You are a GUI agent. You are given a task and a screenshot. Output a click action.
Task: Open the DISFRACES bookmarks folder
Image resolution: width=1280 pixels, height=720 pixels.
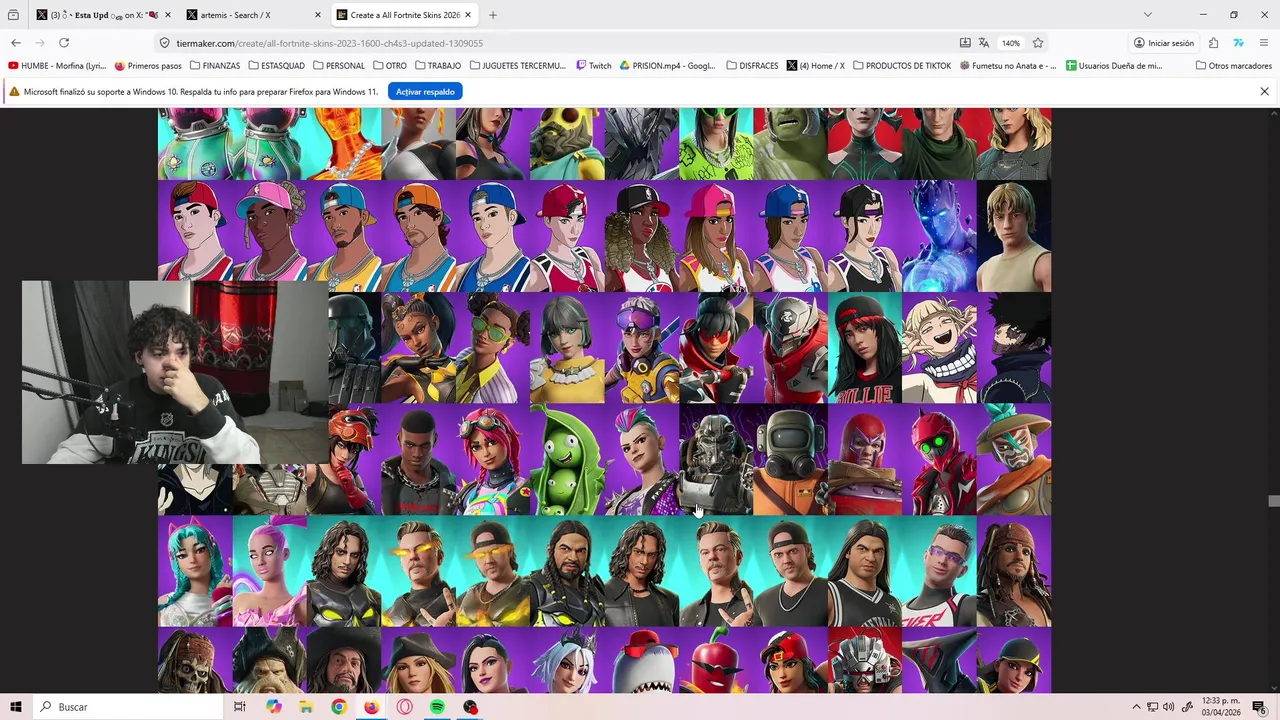point(751,66)
